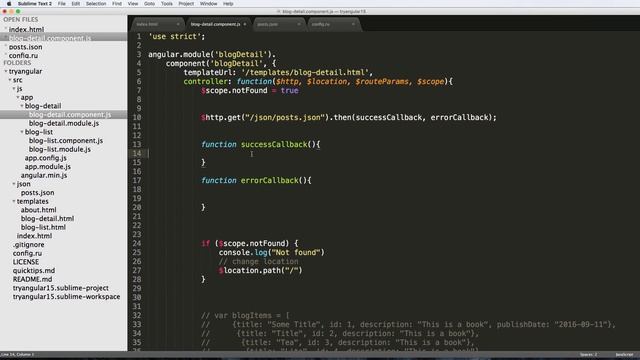640x360 pixels.
Task: Close the index.html tab
Action: tap(178, 24)
